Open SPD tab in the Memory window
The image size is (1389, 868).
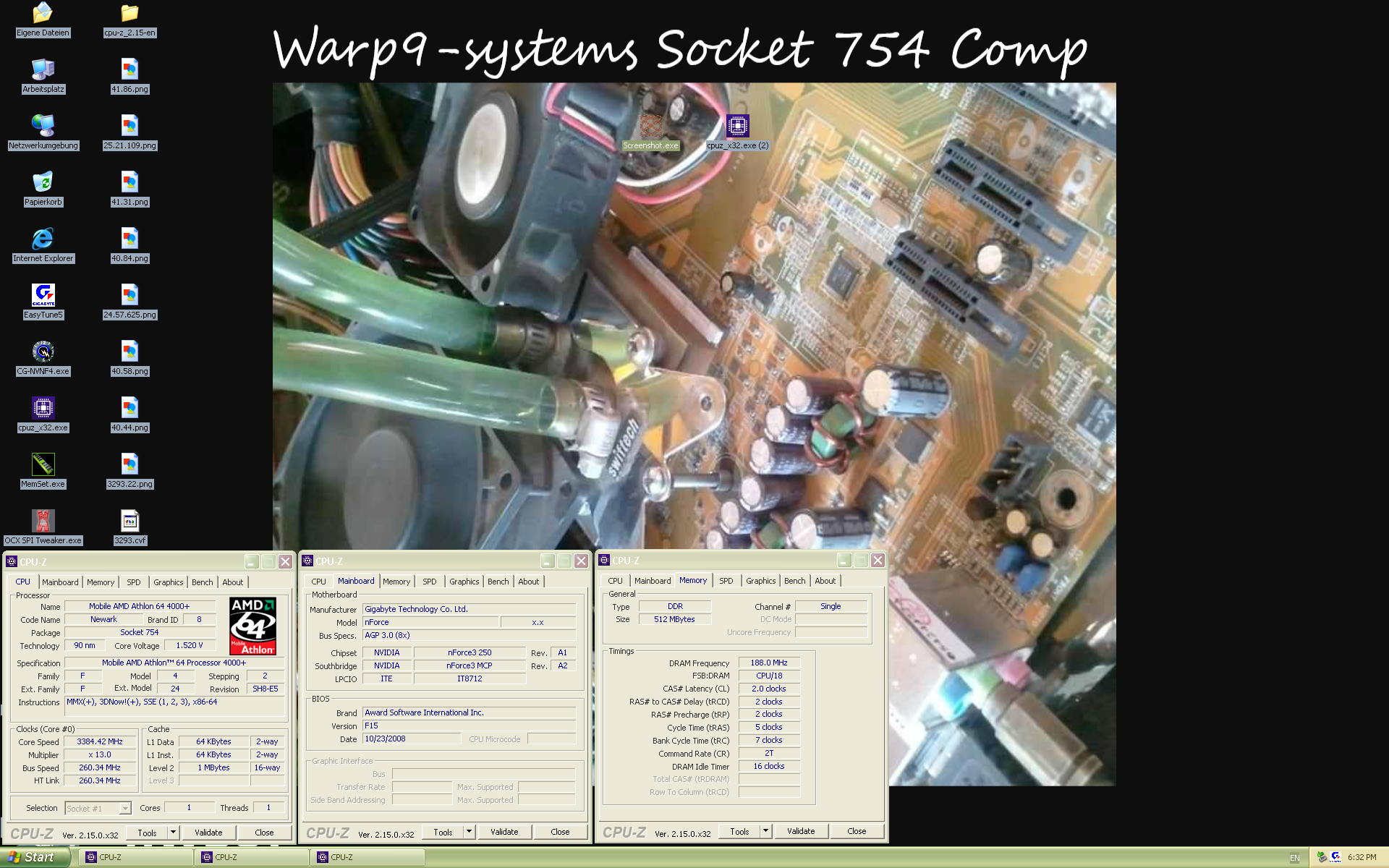[x=726, y=581]
